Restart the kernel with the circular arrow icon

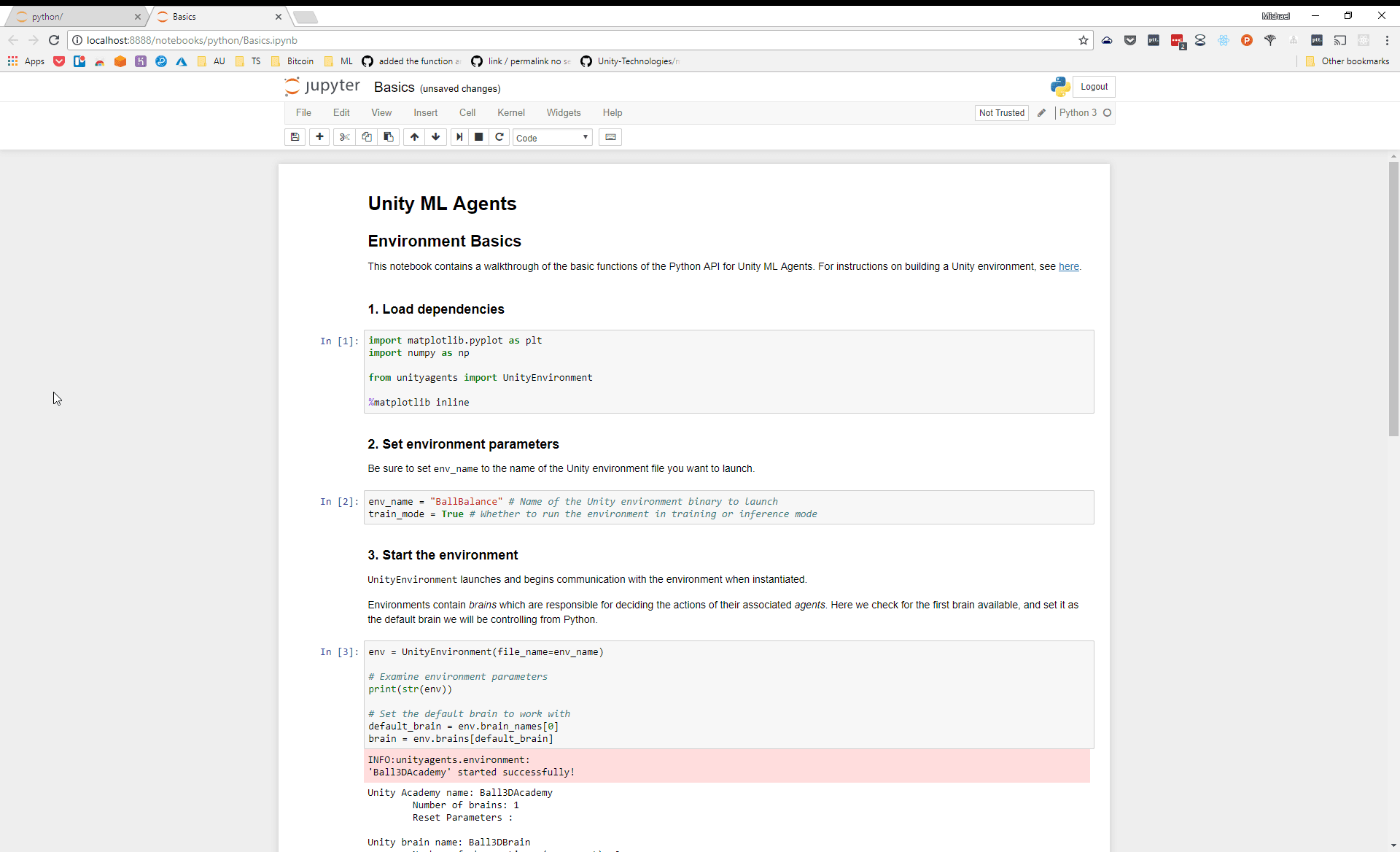pyautogui.click(x=499, y=137)
